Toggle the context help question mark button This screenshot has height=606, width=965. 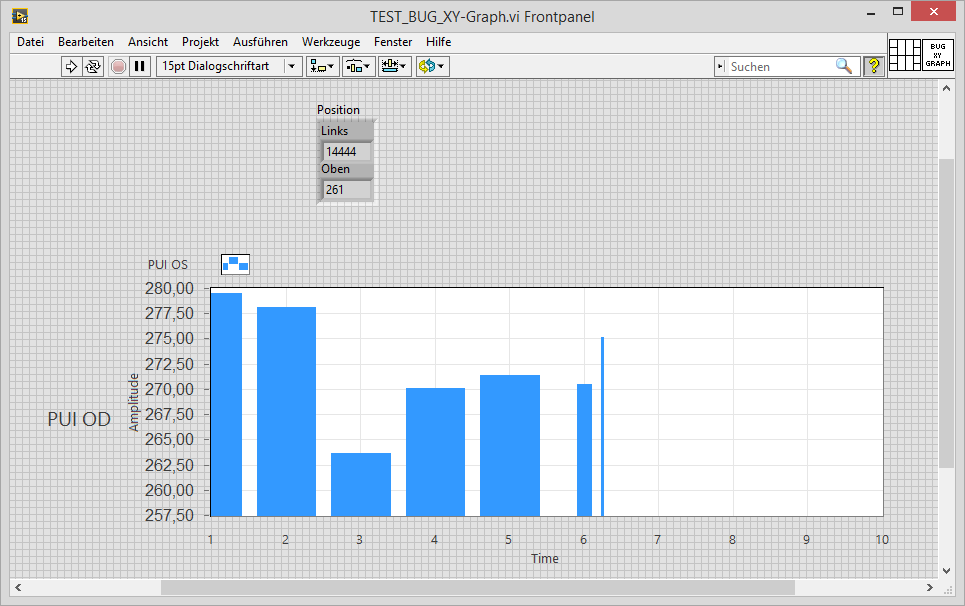pyautogui.click(x=873, y=66)
